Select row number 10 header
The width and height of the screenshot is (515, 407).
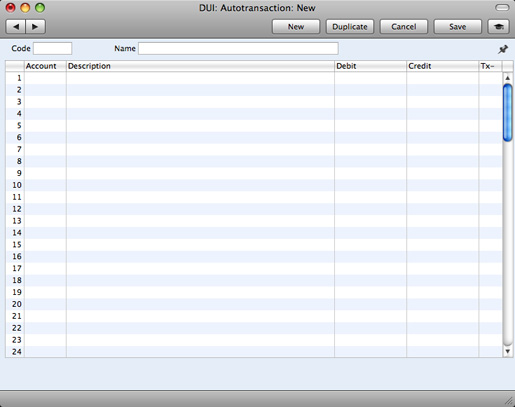[15, 185]
